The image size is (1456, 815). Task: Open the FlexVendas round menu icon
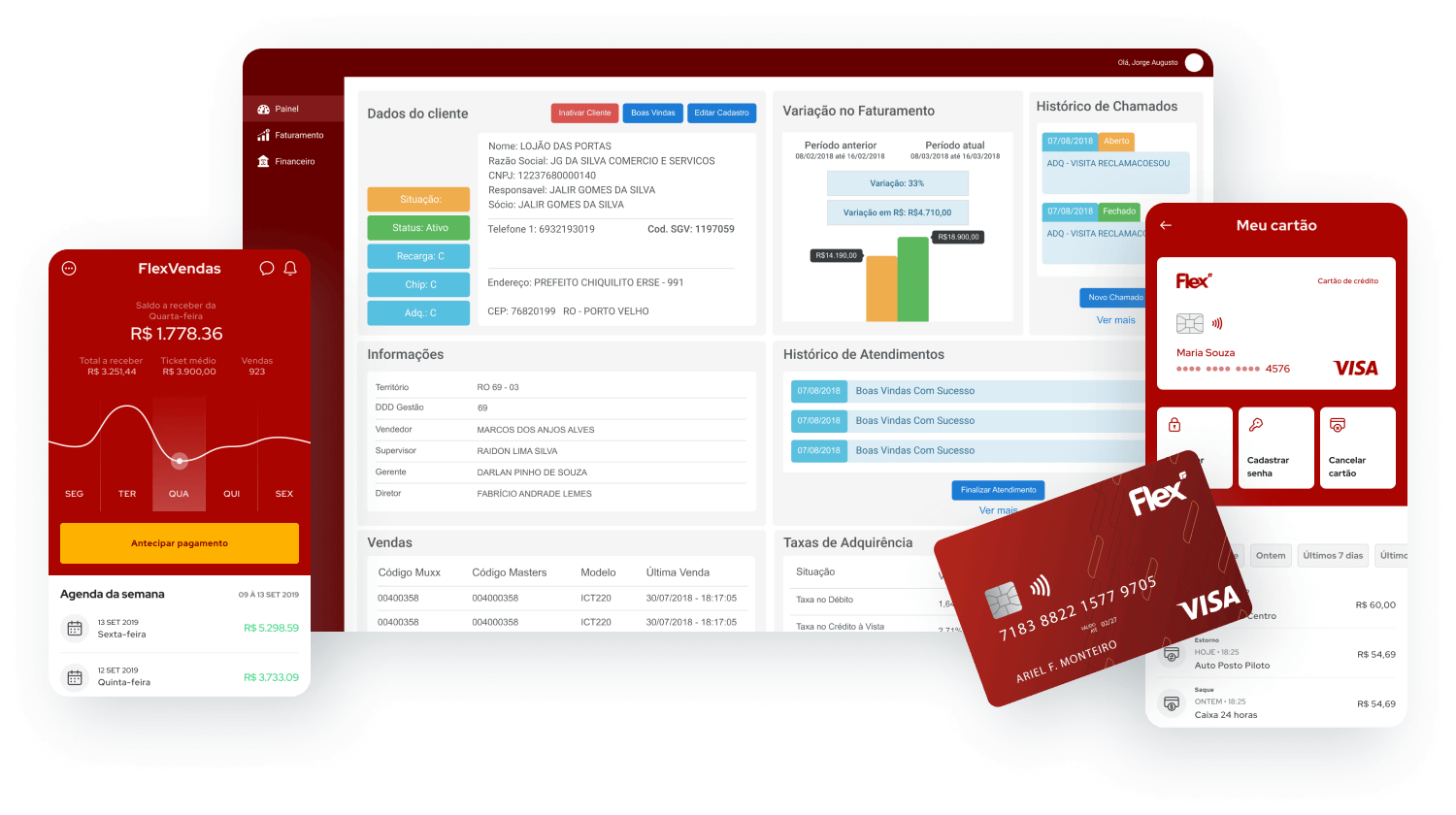coord(69,269)
